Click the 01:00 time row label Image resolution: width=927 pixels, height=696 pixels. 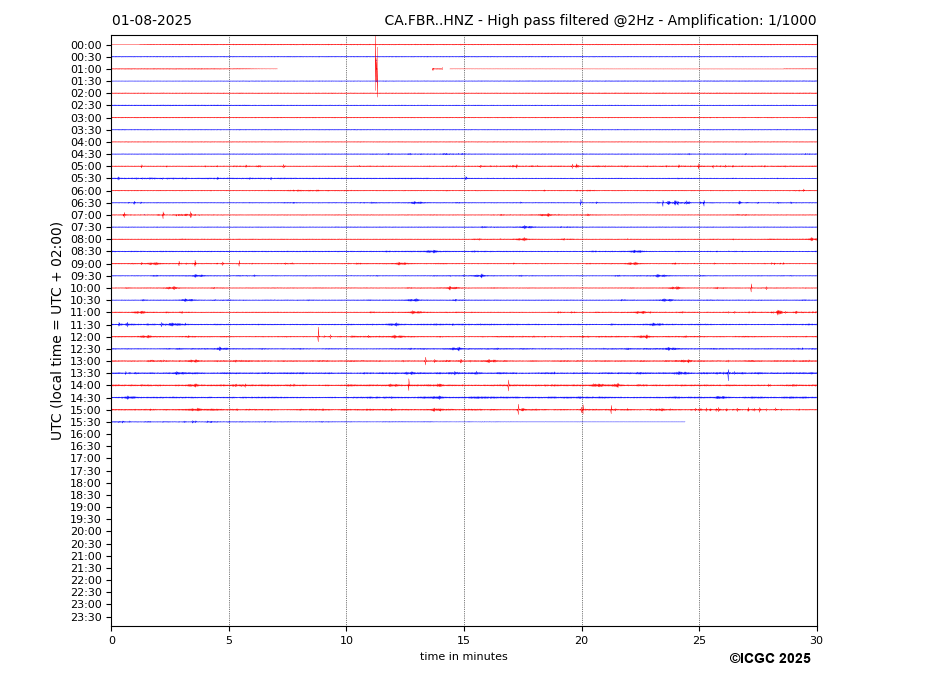(86, 69)
